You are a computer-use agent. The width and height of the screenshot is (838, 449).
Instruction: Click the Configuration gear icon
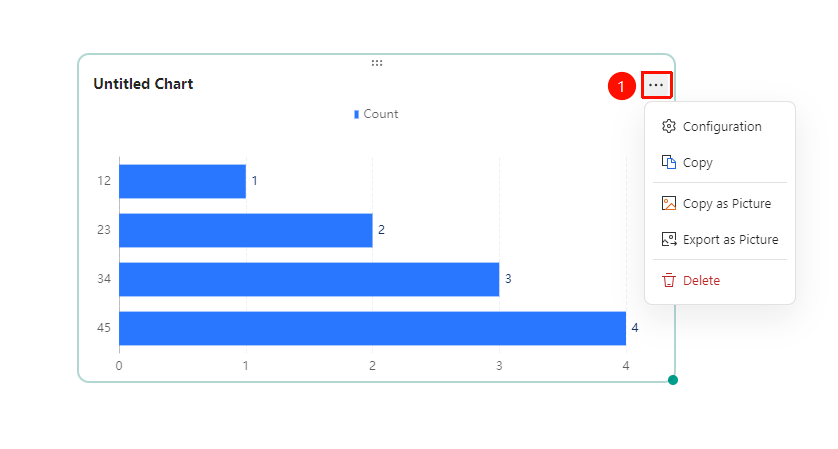[x=669, y=126]
